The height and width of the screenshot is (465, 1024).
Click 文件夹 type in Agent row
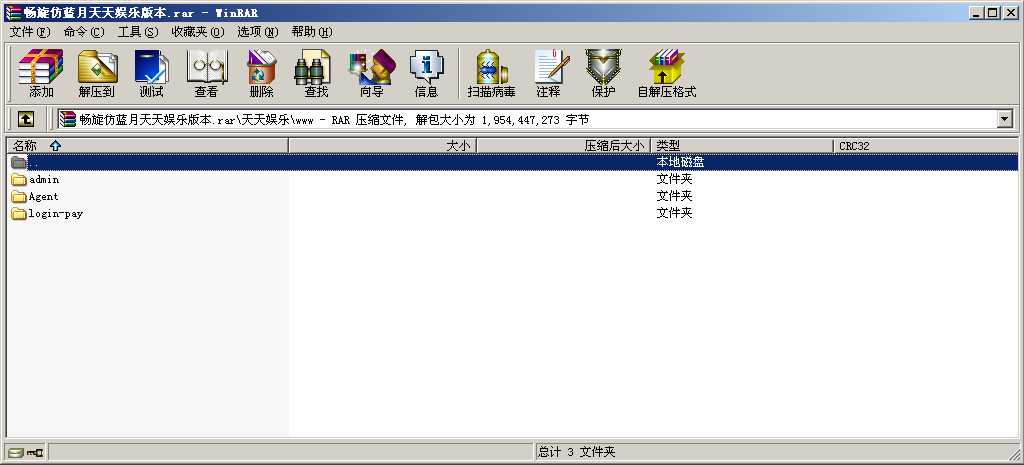pos(674,196)
